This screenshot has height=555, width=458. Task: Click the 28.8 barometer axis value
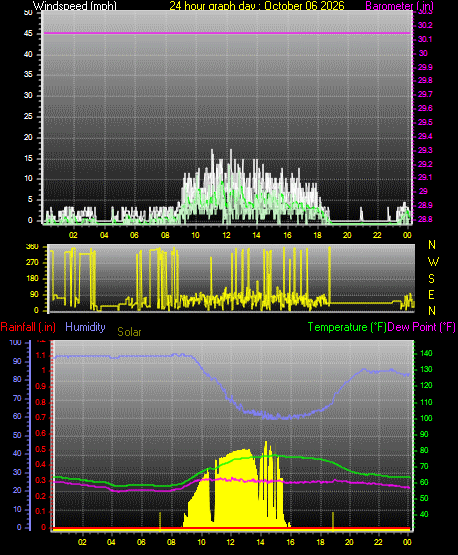click(x=425, y=219)
